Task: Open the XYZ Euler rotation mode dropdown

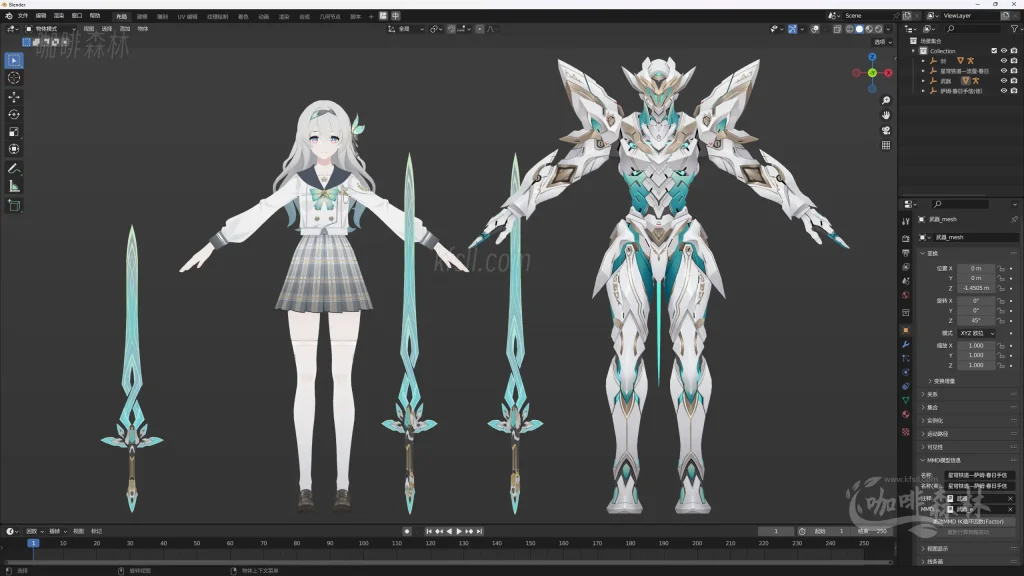Action: pyautogui.click(x=977, y=333)
